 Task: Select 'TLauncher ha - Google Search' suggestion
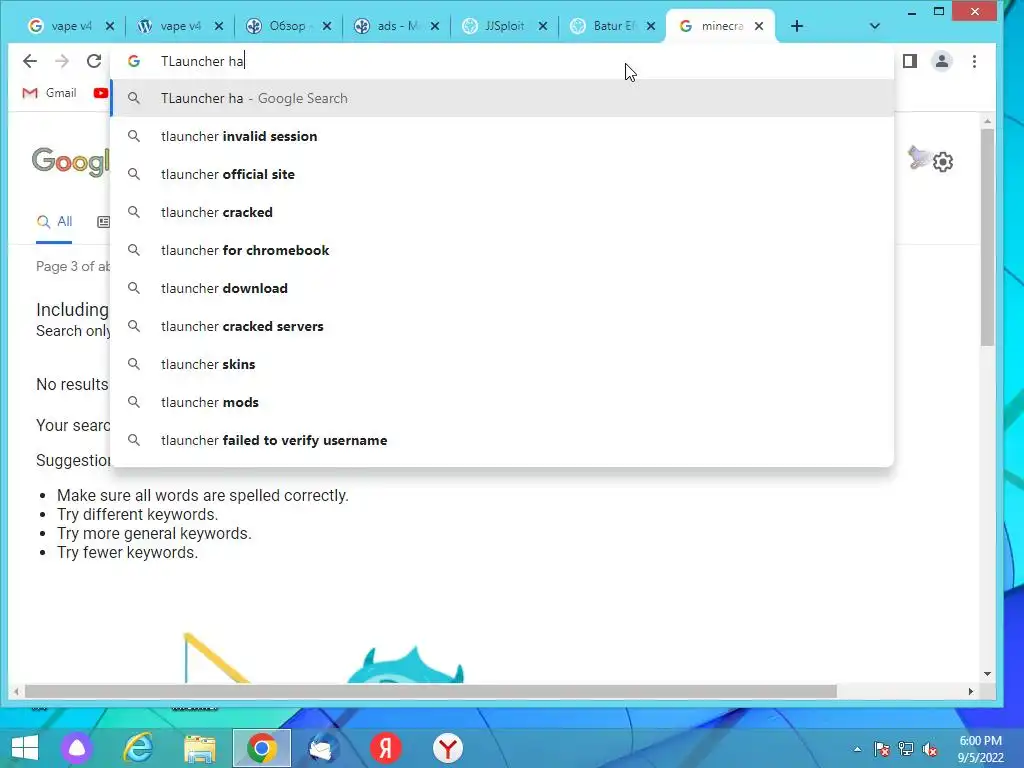(x=503, y=99)
